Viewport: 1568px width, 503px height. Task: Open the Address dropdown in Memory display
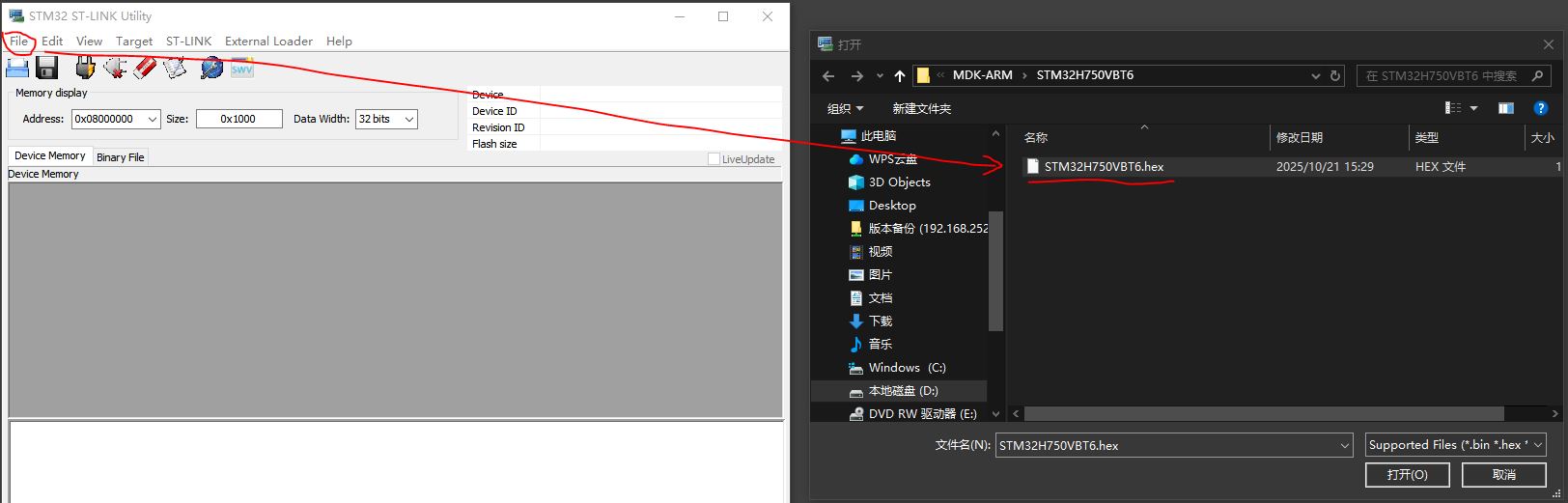point(152,119)
